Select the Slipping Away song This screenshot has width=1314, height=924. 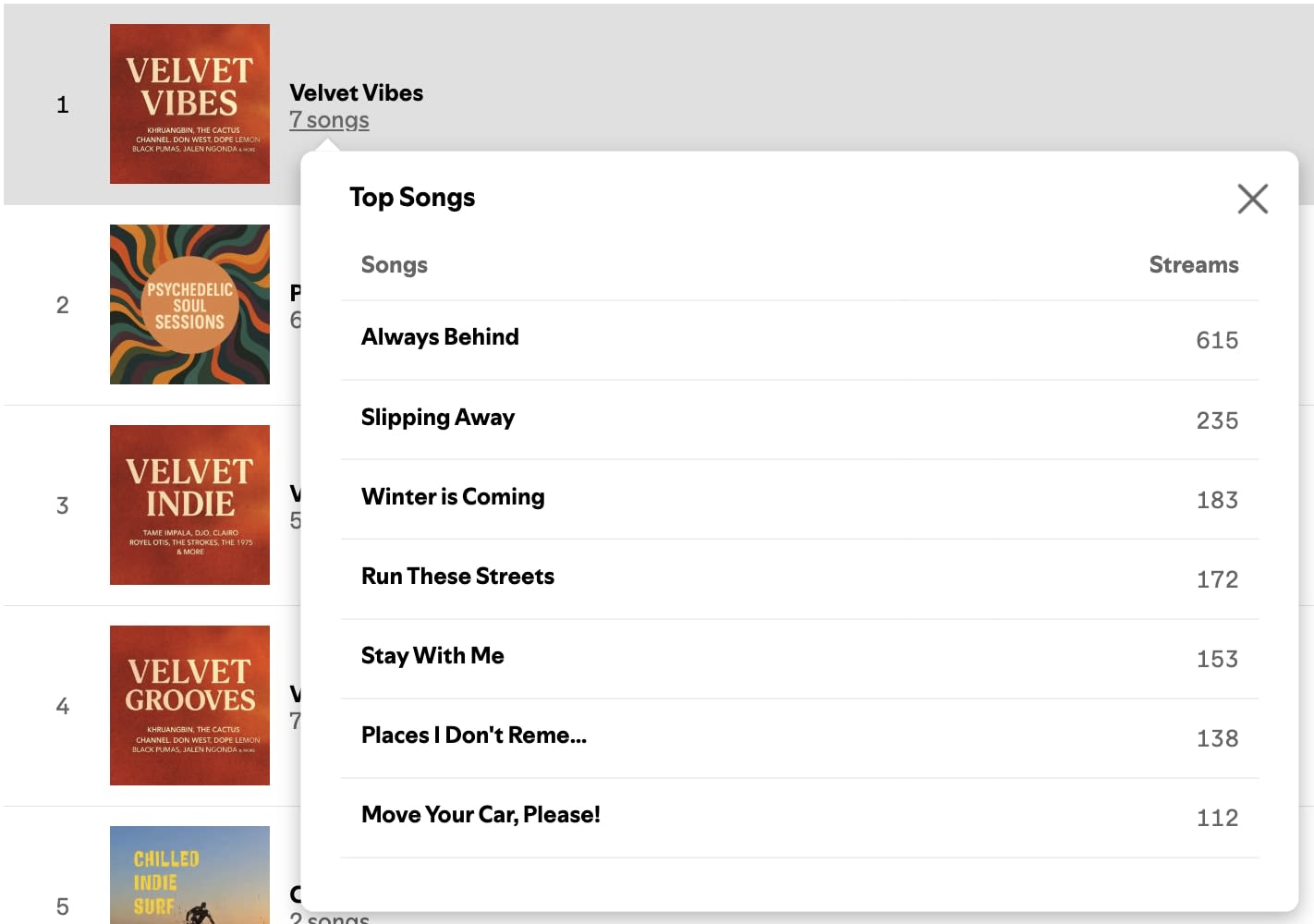(438, 418)
